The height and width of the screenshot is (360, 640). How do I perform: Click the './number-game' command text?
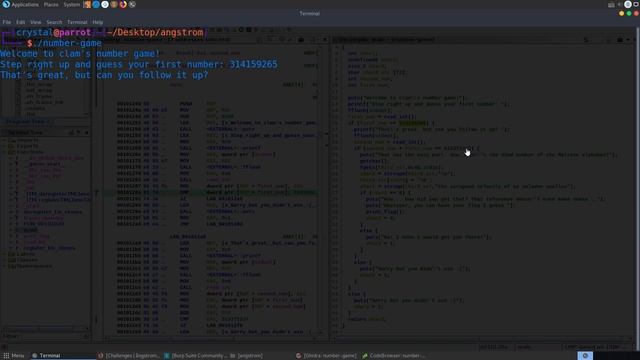(67, 43)
